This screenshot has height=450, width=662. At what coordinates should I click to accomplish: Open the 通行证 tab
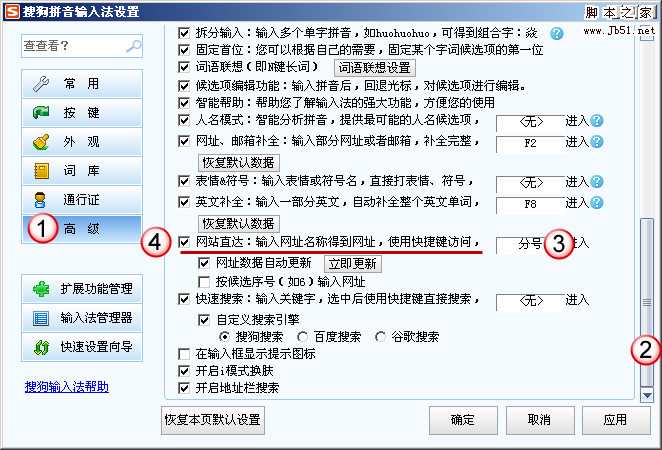pyautogui.click(x=82, y=200)
